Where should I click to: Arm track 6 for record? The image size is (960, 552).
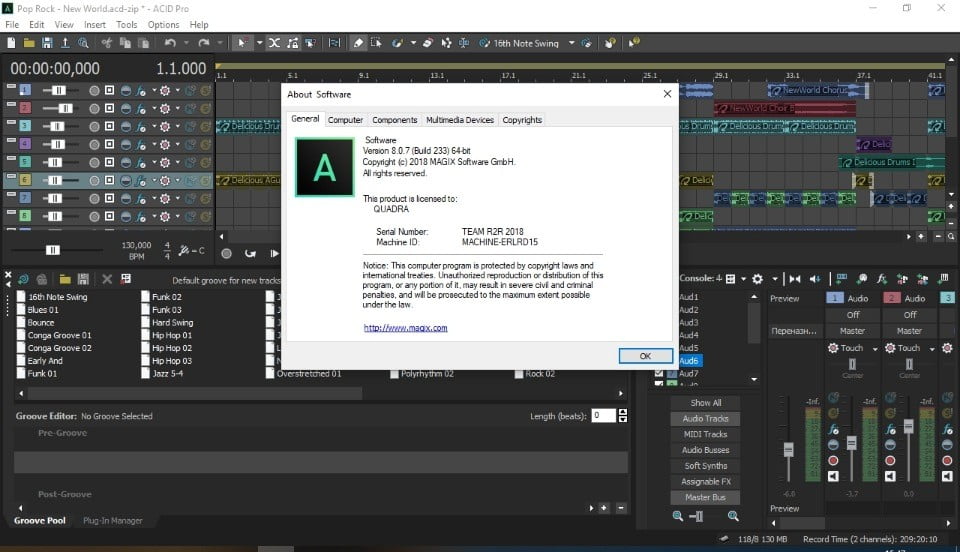(x=94, y=181)
